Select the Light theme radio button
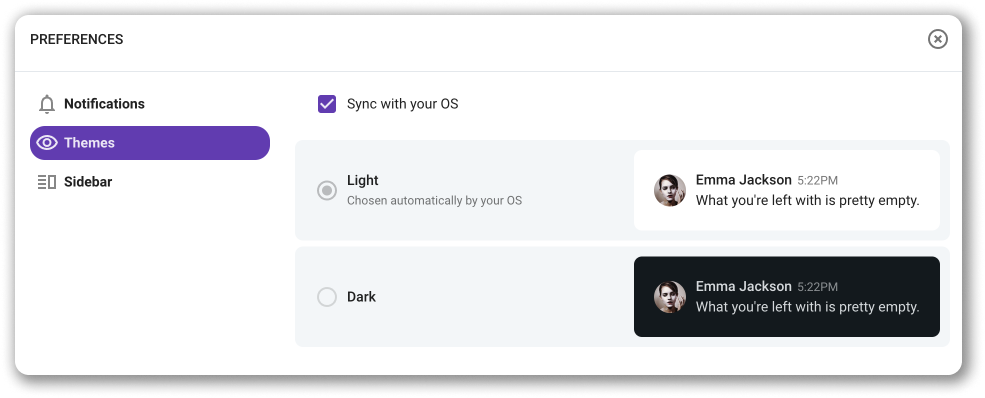 tap(327, 190)
